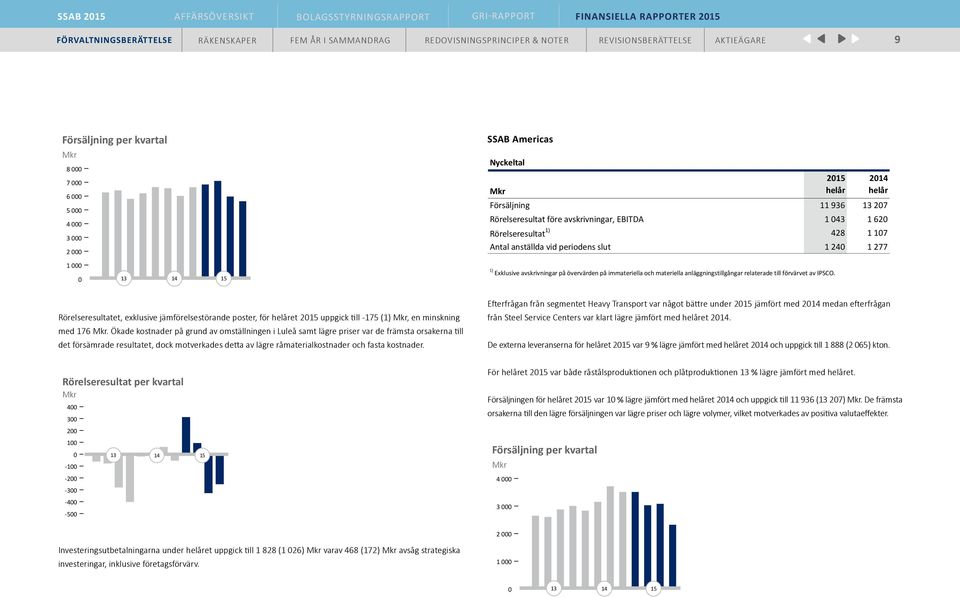Click the white right arrow in navigation bar

[855, 39]
